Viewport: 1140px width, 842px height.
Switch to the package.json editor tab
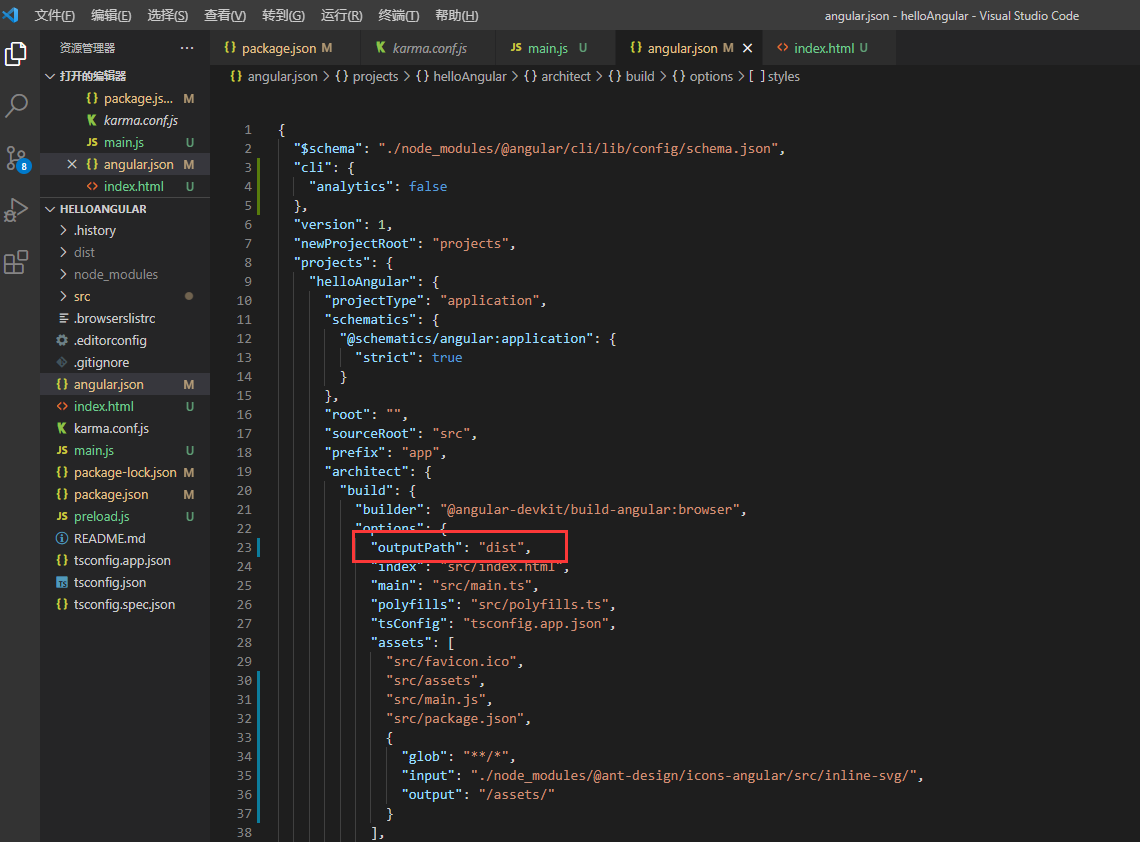coord(285,48)
